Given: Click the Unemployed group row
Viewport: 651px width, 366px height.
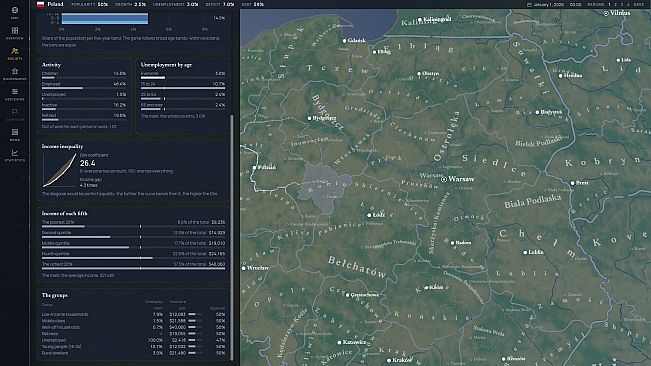Looking at the screenshot, I should pos(133,340).
